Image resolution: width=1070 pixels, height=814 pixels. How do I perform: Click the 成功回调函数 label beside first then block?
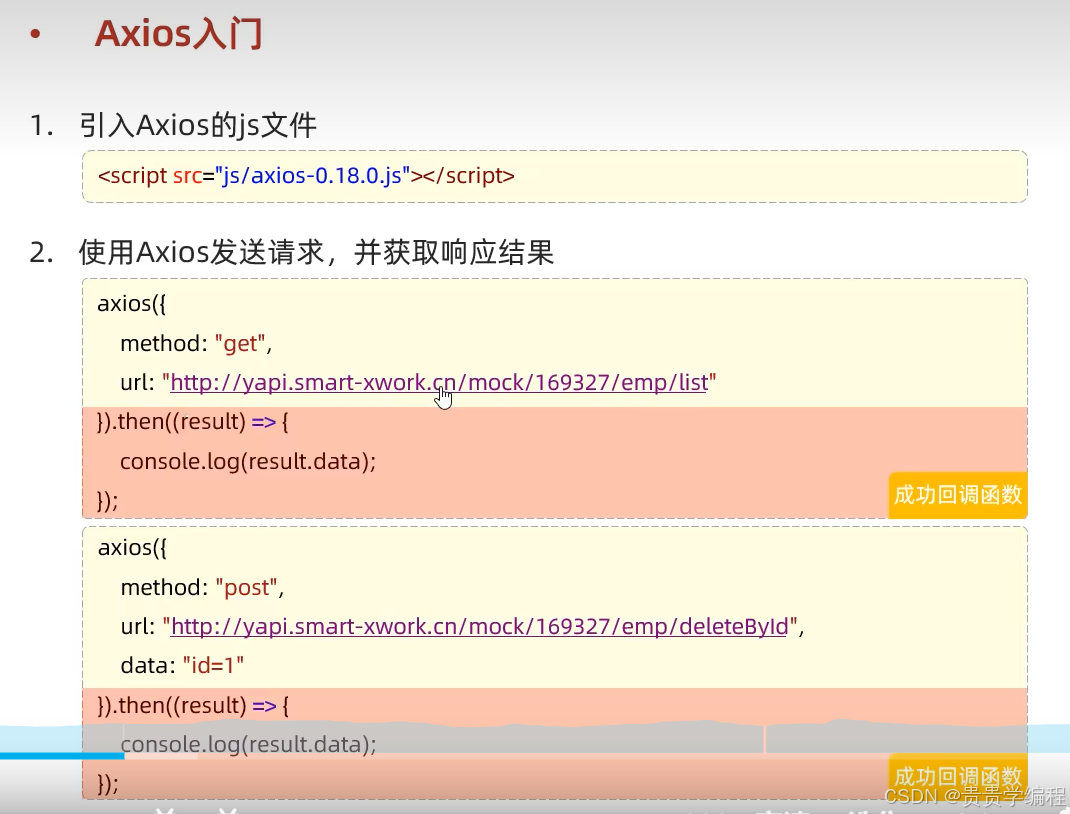[957, 495]
